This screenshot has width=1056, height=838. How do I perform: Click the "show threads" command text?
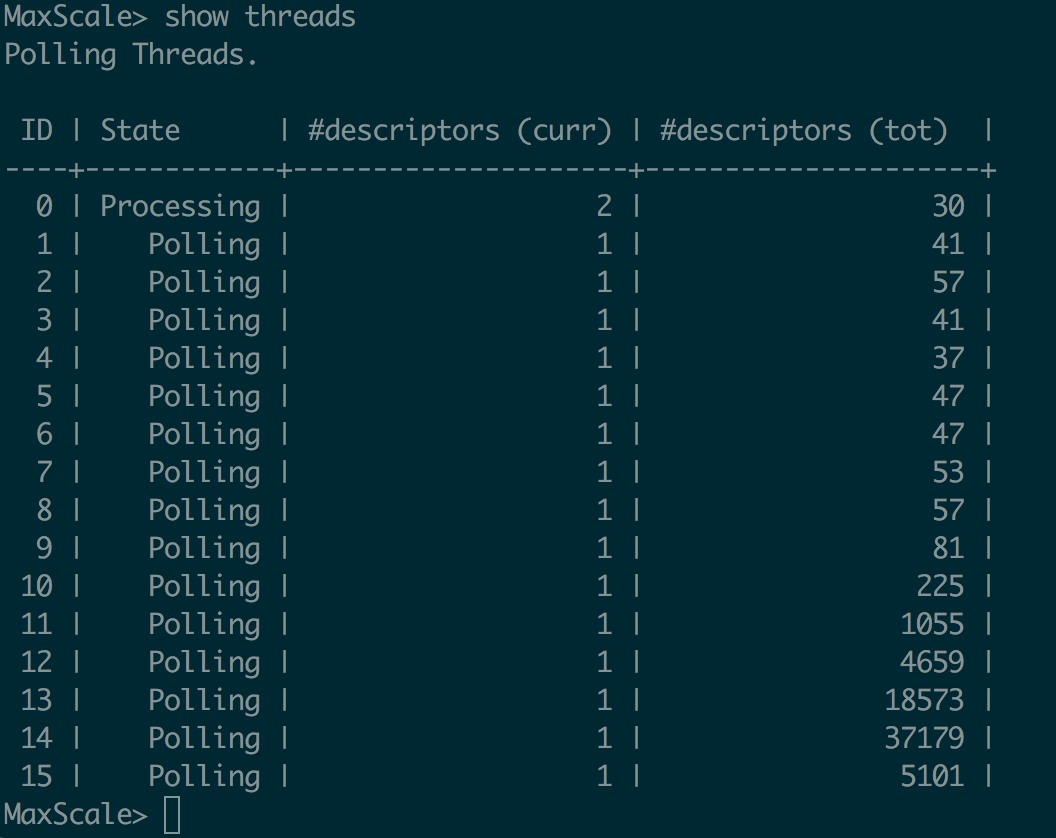click(260, 16)
